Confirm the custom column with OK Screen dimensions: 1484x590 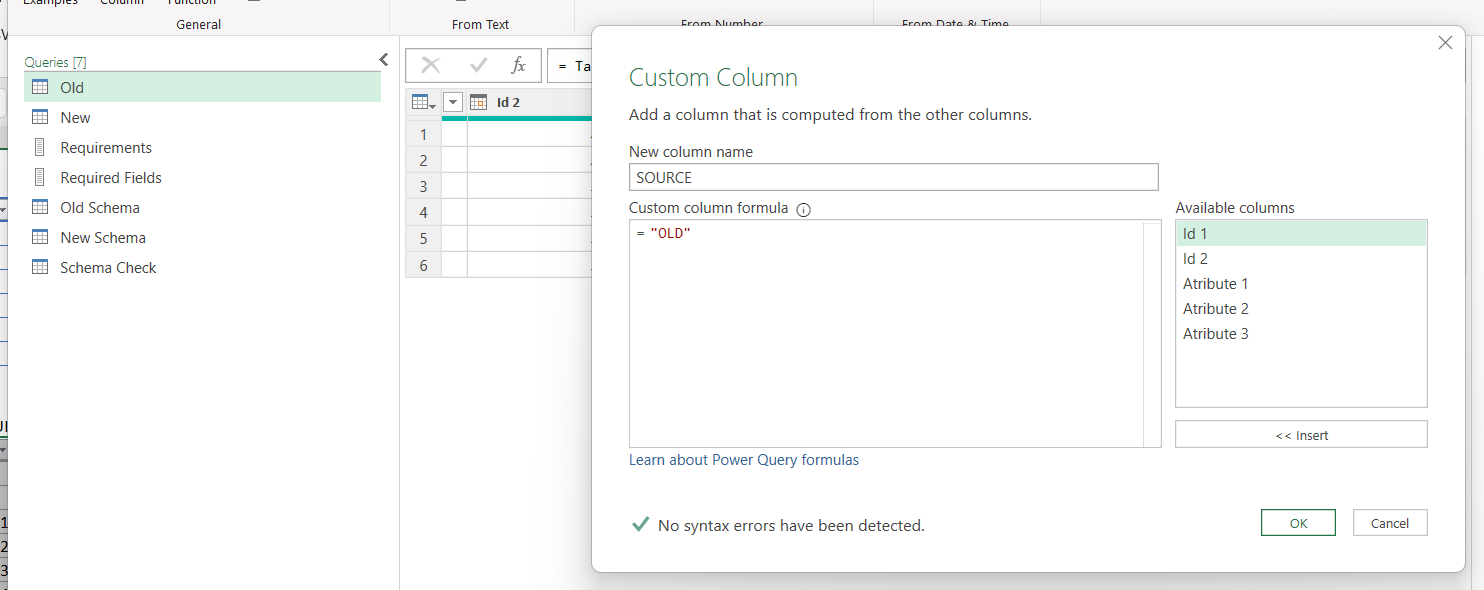tap(1298, 523)
